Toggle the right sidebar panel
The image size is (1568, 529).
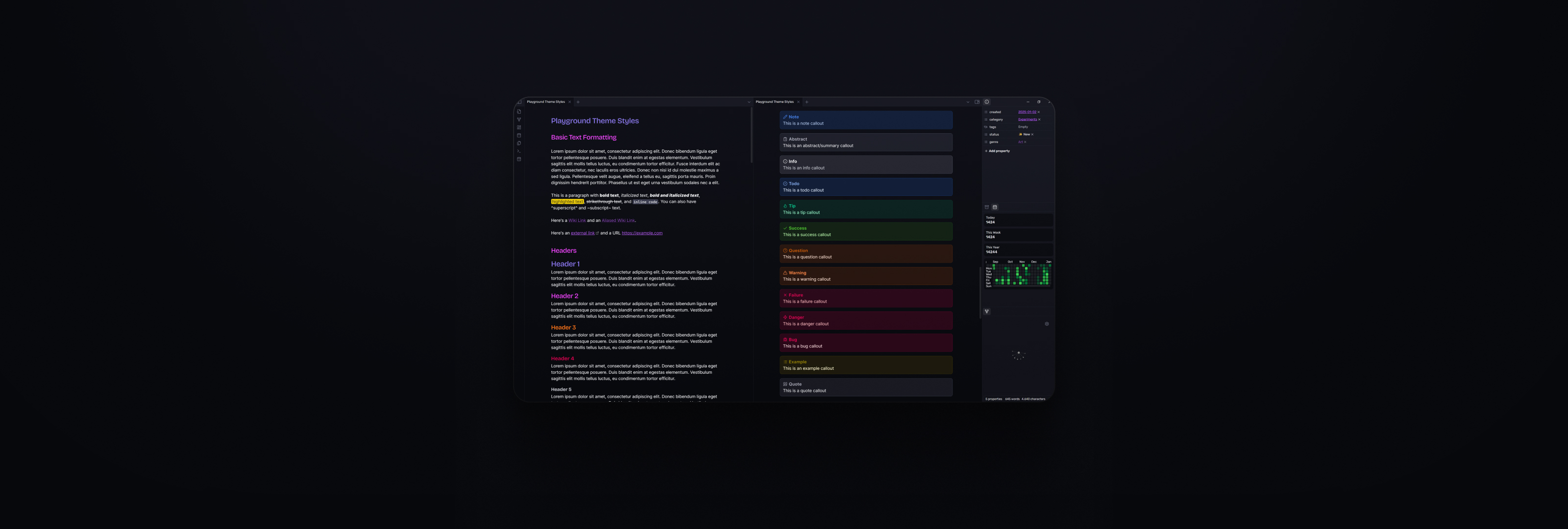coord(977,102)
